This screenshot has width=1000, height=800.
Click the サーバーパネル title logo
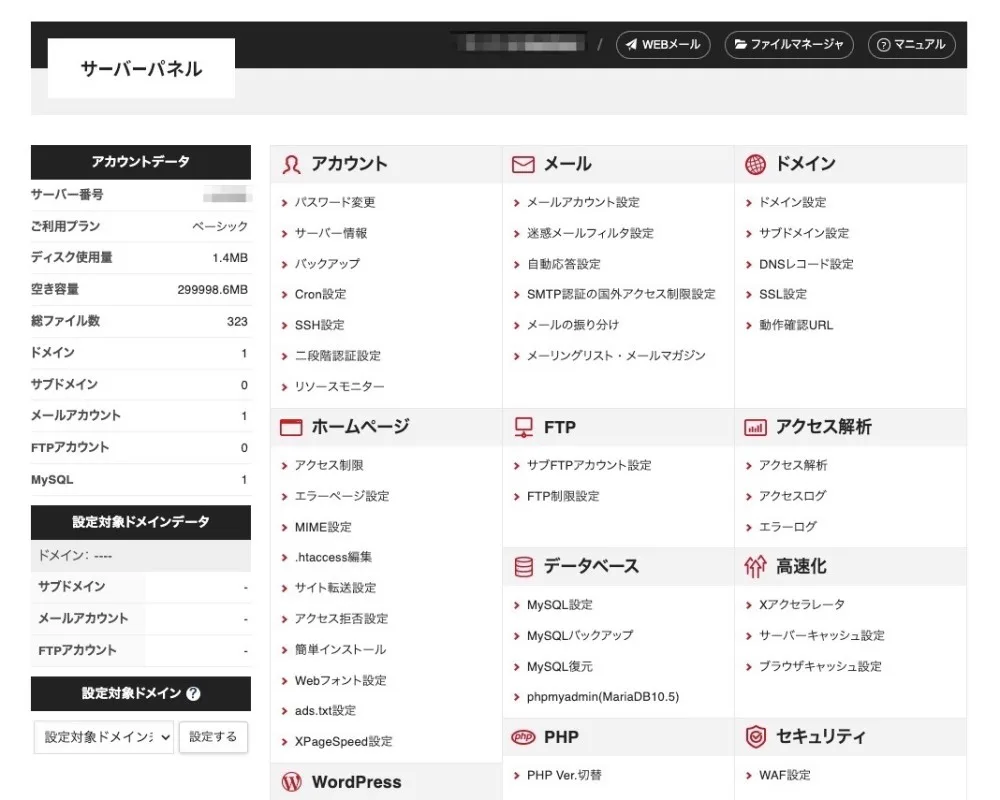pyautogui.click(x=141, y=68)
